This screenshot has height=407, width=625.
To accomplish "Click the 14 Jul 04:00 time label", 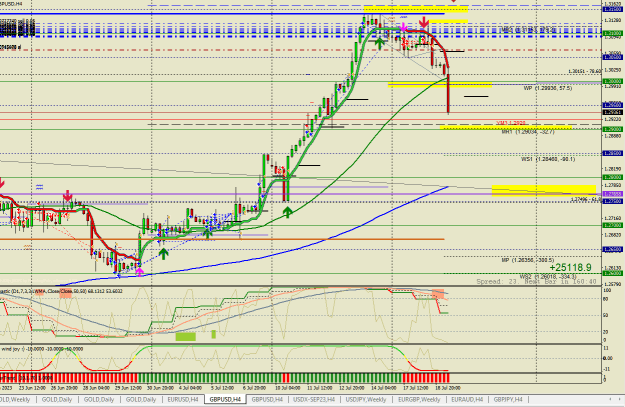I will pyautogui.click(x=384, y=387).
